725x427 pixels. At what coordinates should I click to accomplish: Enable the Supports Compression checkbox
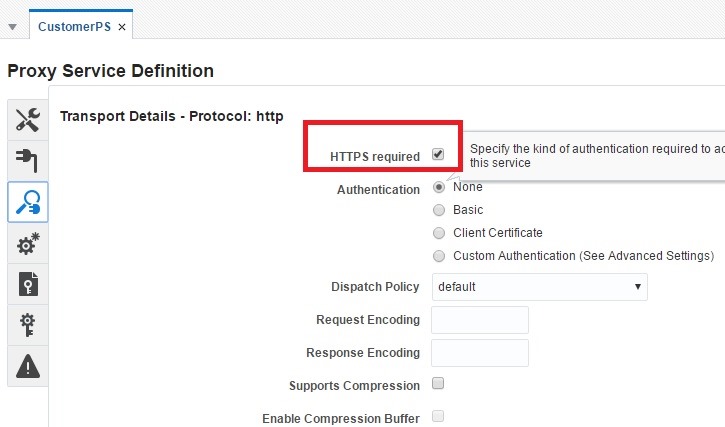pyautogui.click(x=438, y=384)
